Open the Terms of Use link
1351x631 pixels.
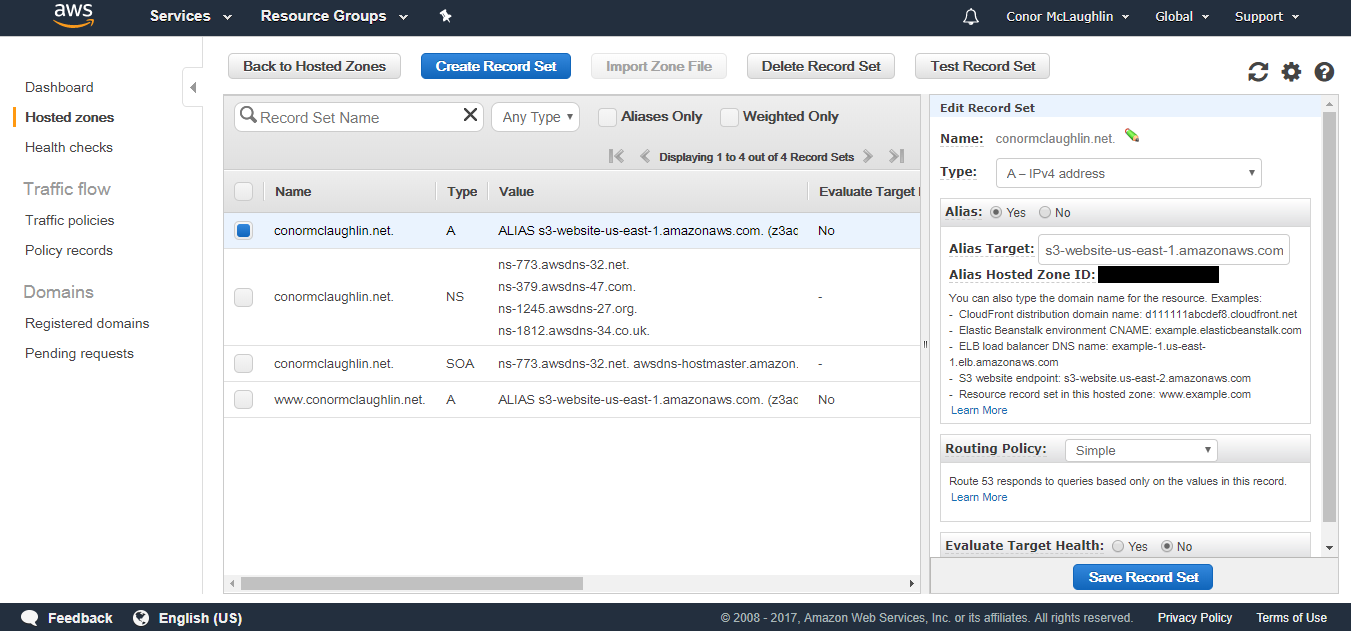(x=1291, y=618)
